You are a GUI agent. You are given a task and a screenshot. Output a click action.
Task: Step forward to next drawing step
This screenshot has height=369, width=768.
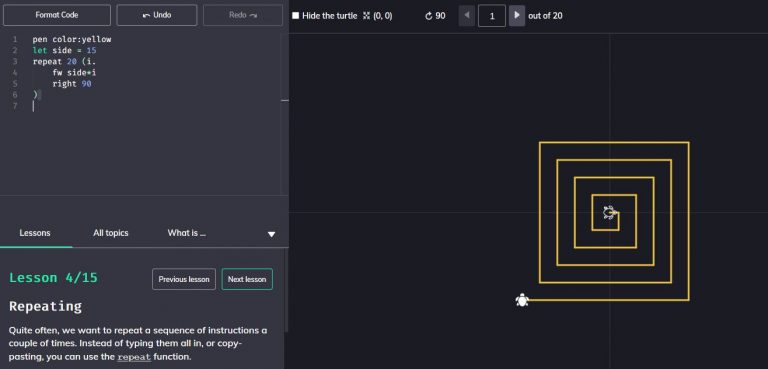point(517,16)
